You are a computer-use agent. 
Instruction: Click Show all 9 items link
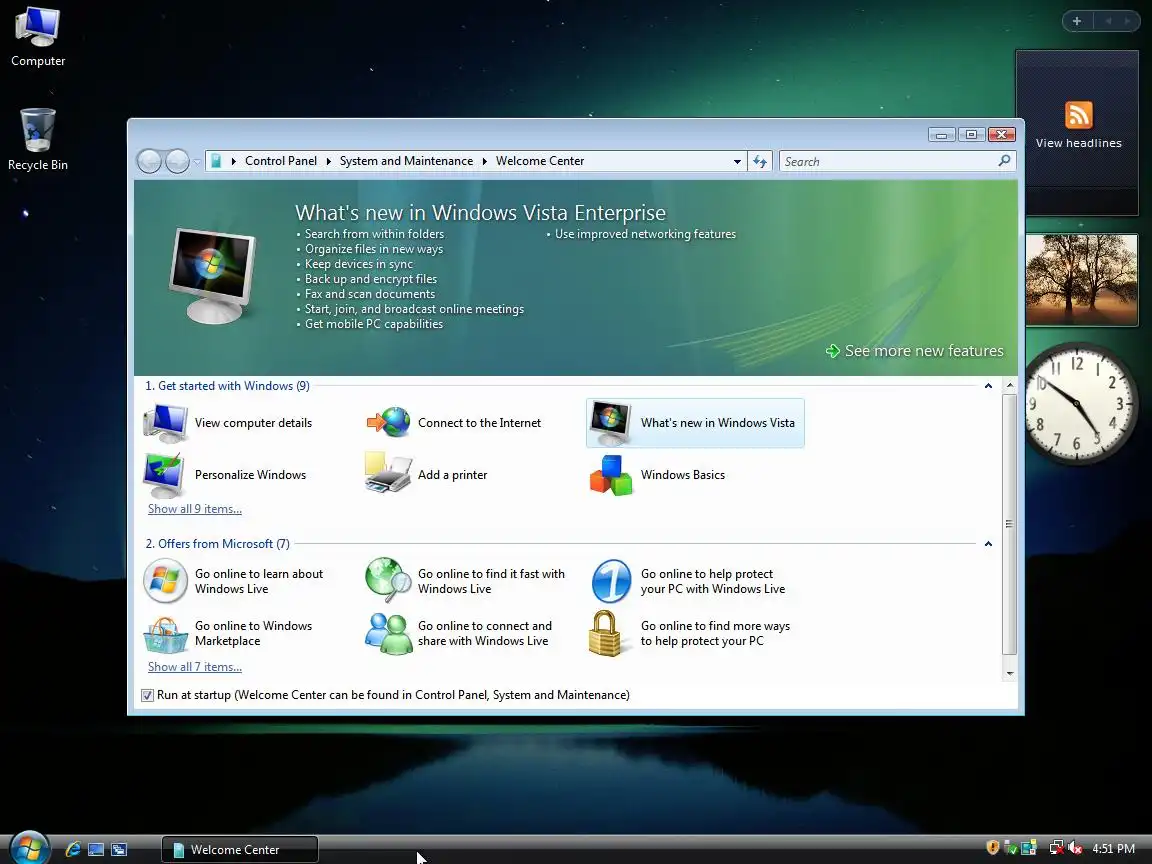(195, 508)
